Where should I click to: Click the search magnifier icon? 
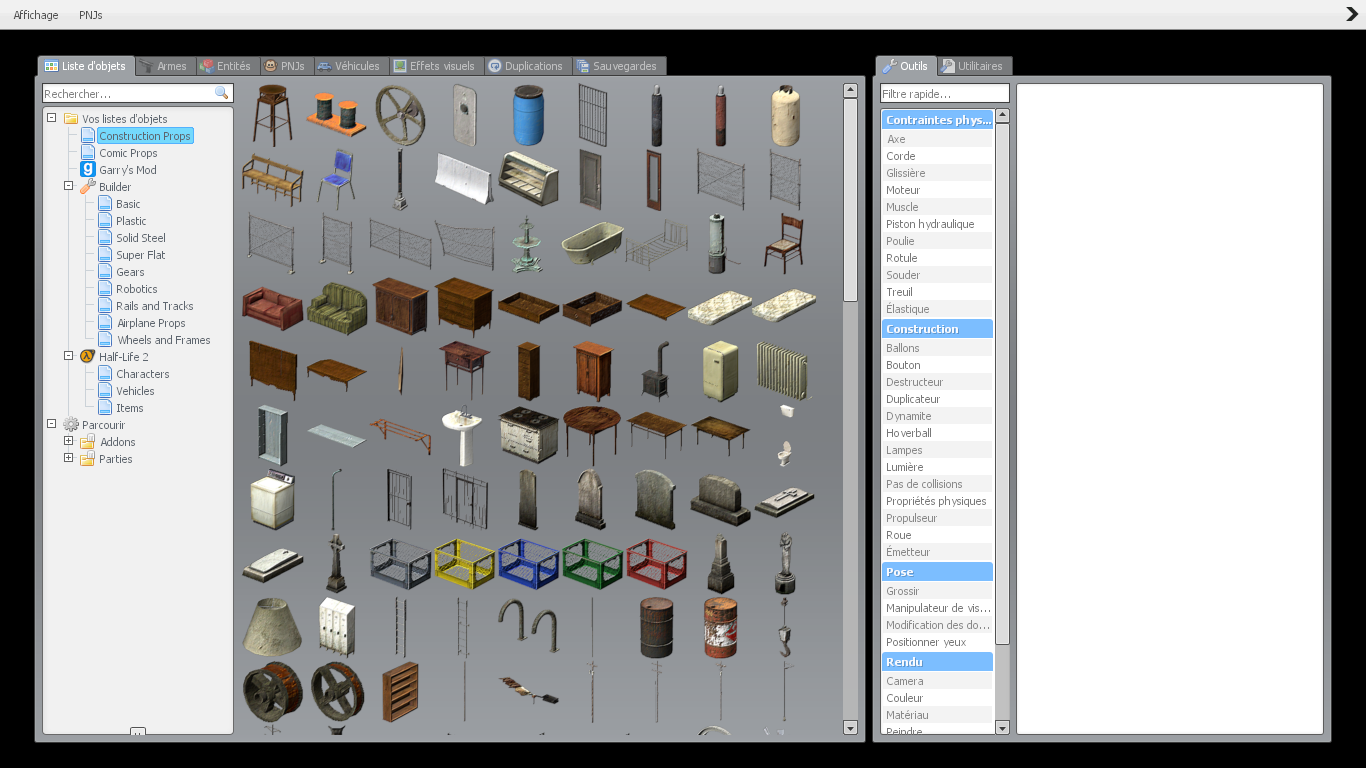222,93
